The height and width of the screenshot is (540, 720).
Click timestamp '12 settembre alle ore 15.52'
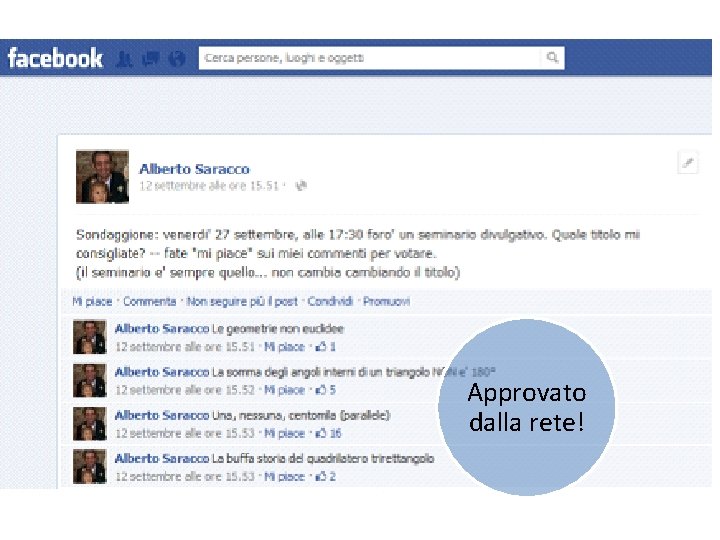click(185, 390)
